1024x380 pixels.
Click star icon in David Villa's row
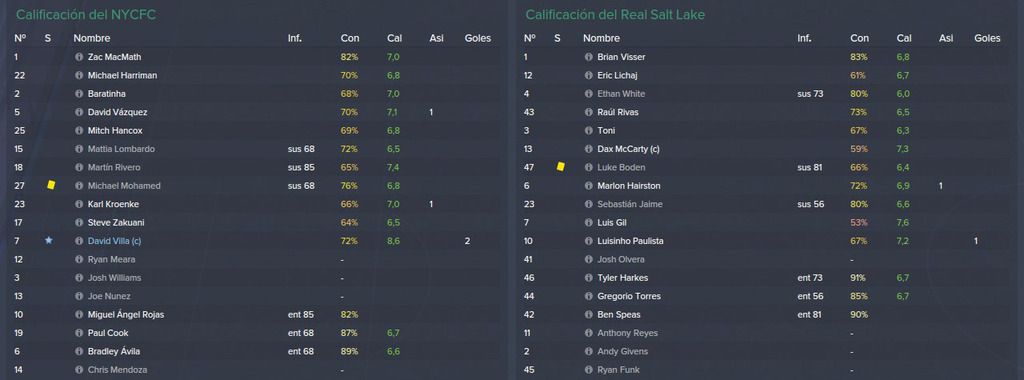(x=48, y=241)
